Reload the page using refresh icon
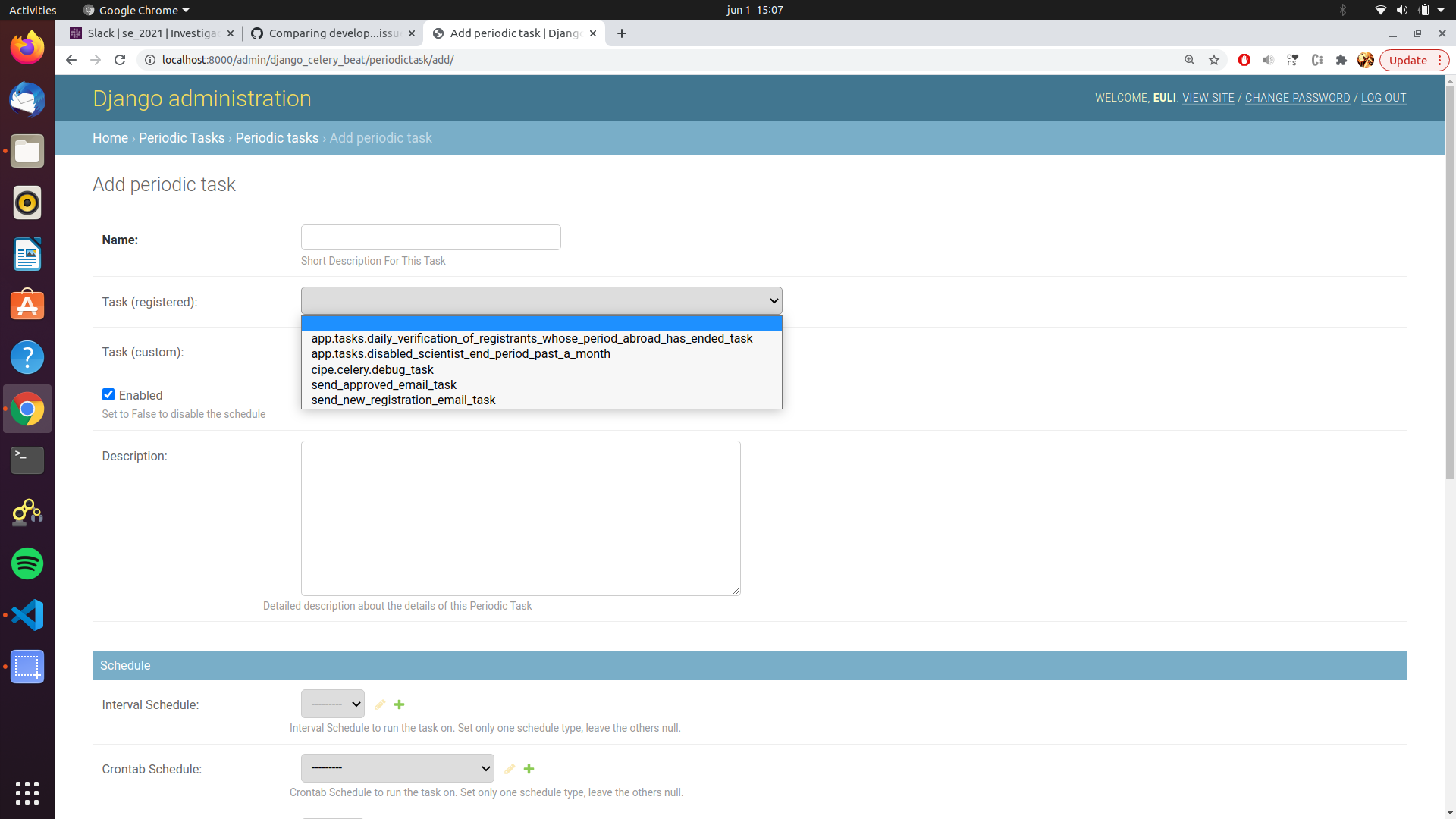Viewport: 1456px width, 819px height. (x=120, y=60)
